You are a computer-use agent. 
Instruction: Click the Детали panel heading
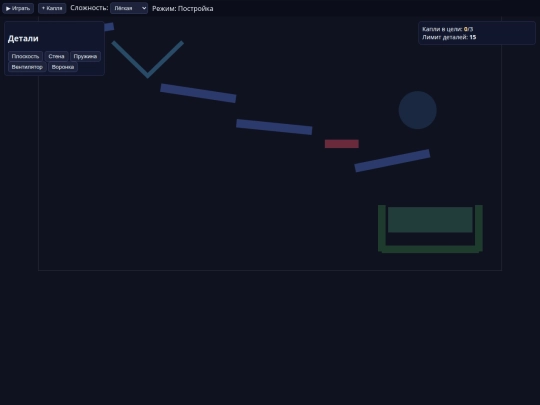click(23, 39)
